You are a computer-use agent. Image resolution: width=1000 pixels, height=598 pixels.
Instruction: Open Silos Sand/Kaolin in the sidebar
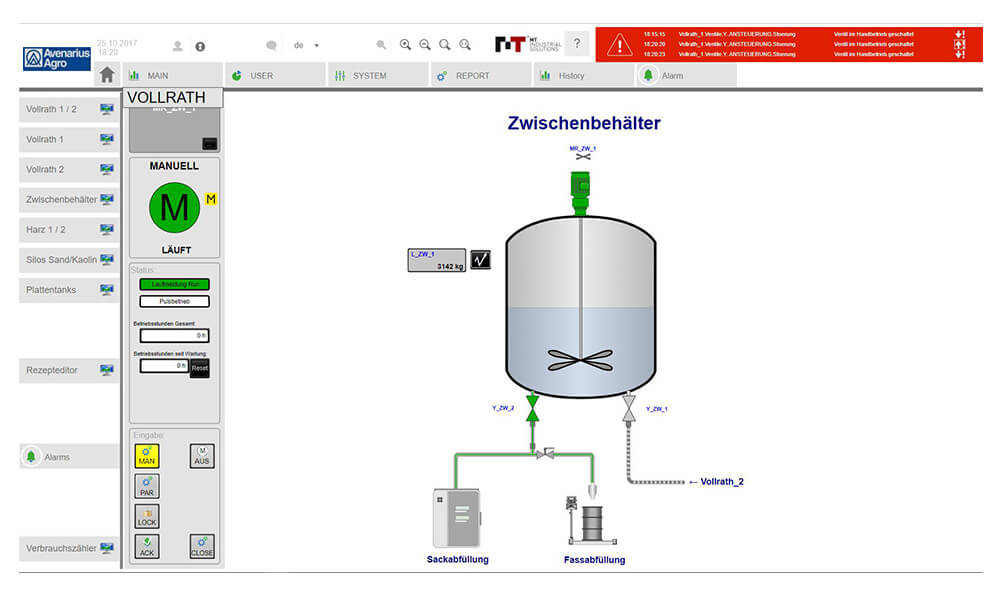pyautogui.click(x=70, y=259)
